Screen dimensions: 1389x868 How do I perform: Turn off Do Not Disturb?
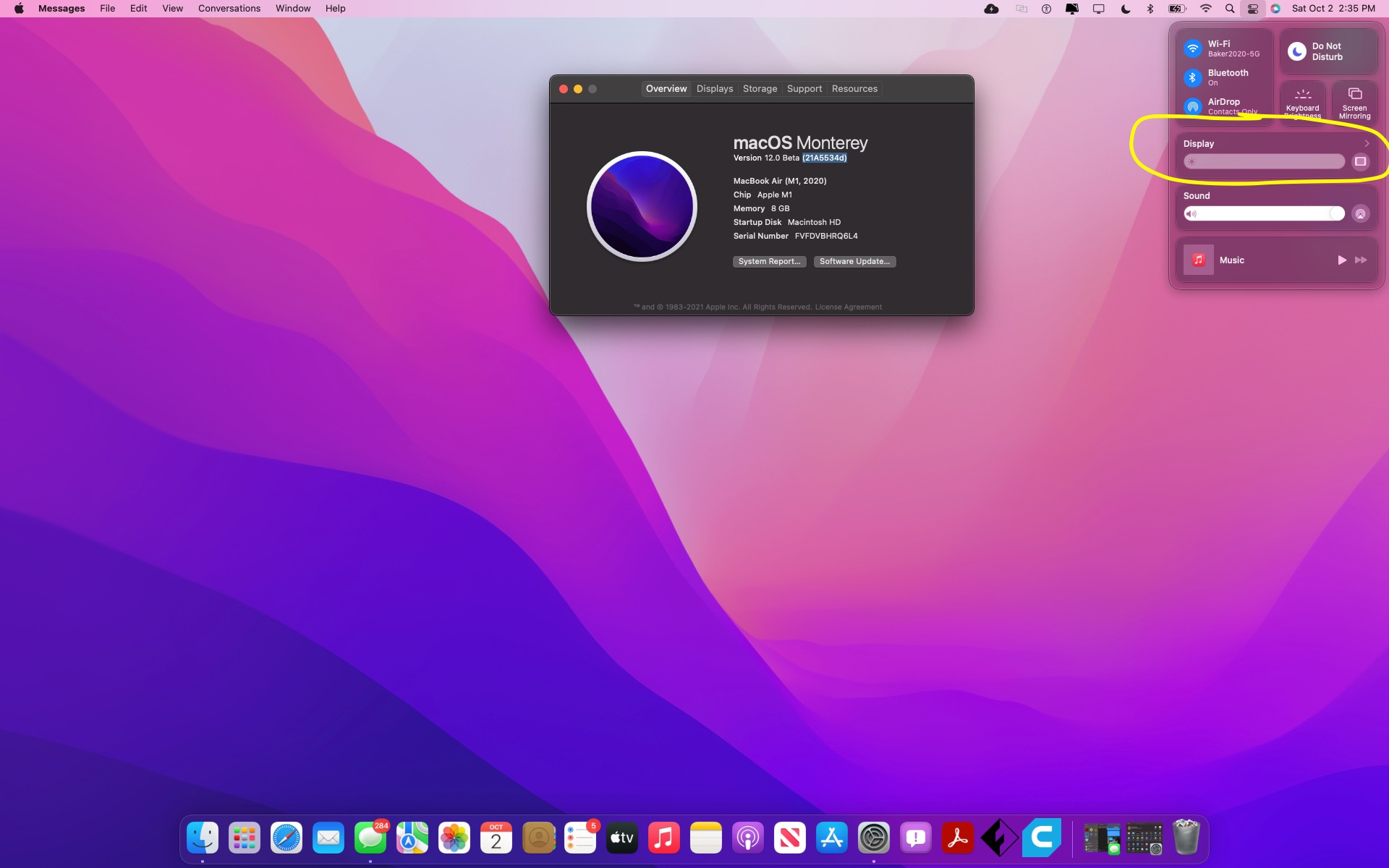point(1296,51)
